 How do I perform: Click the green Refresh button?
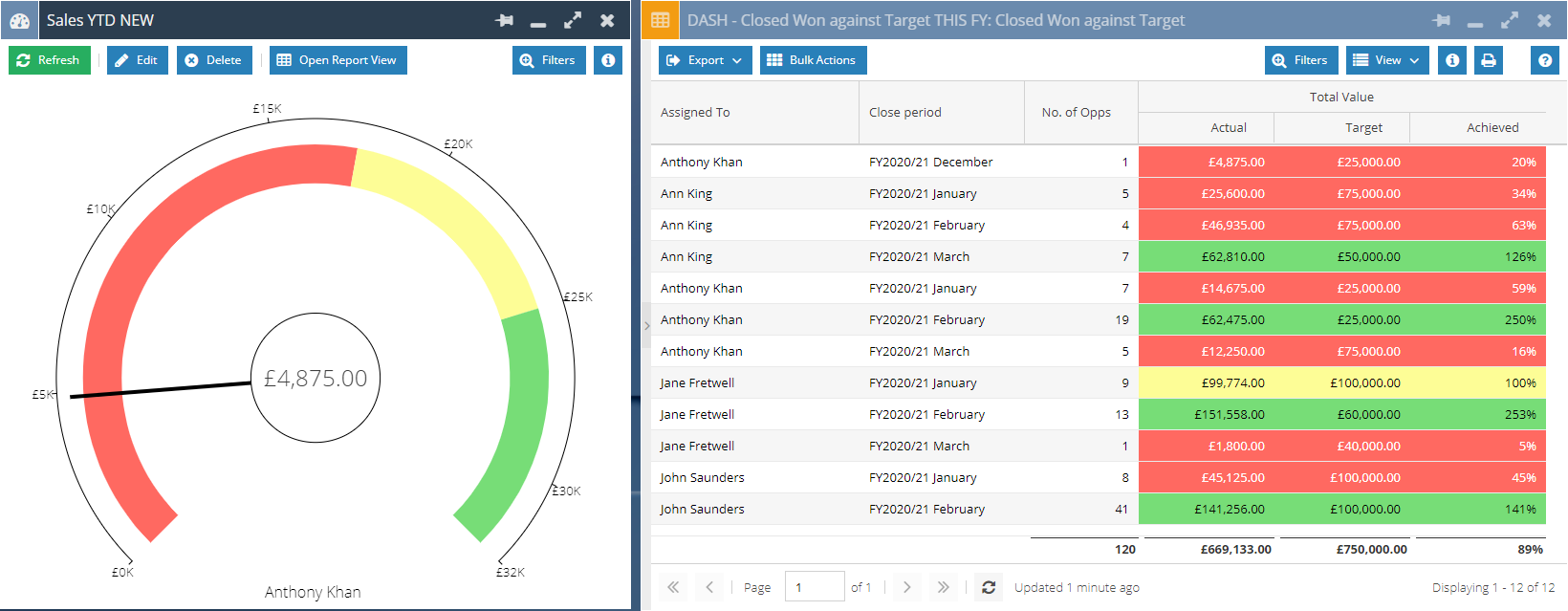(49, 60)
